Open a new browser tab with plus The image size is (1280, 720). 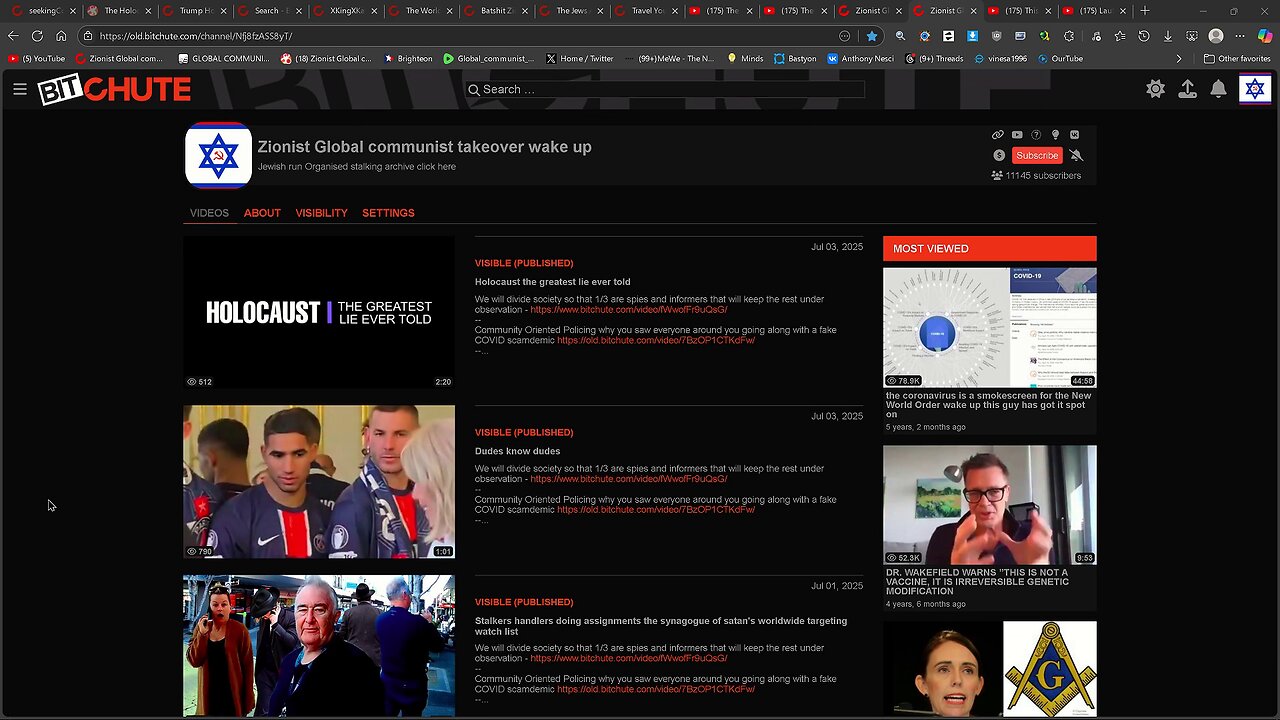pyautogui.click(x=1145, y=11)
